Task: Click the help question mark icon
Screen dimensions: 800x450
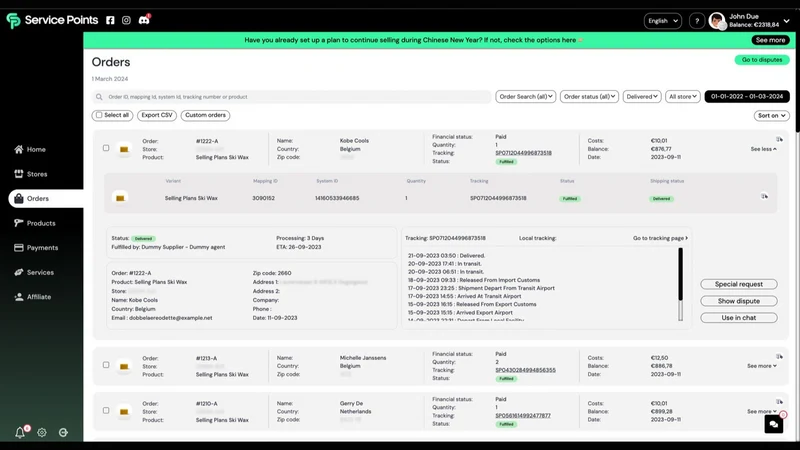Action: 697,21
